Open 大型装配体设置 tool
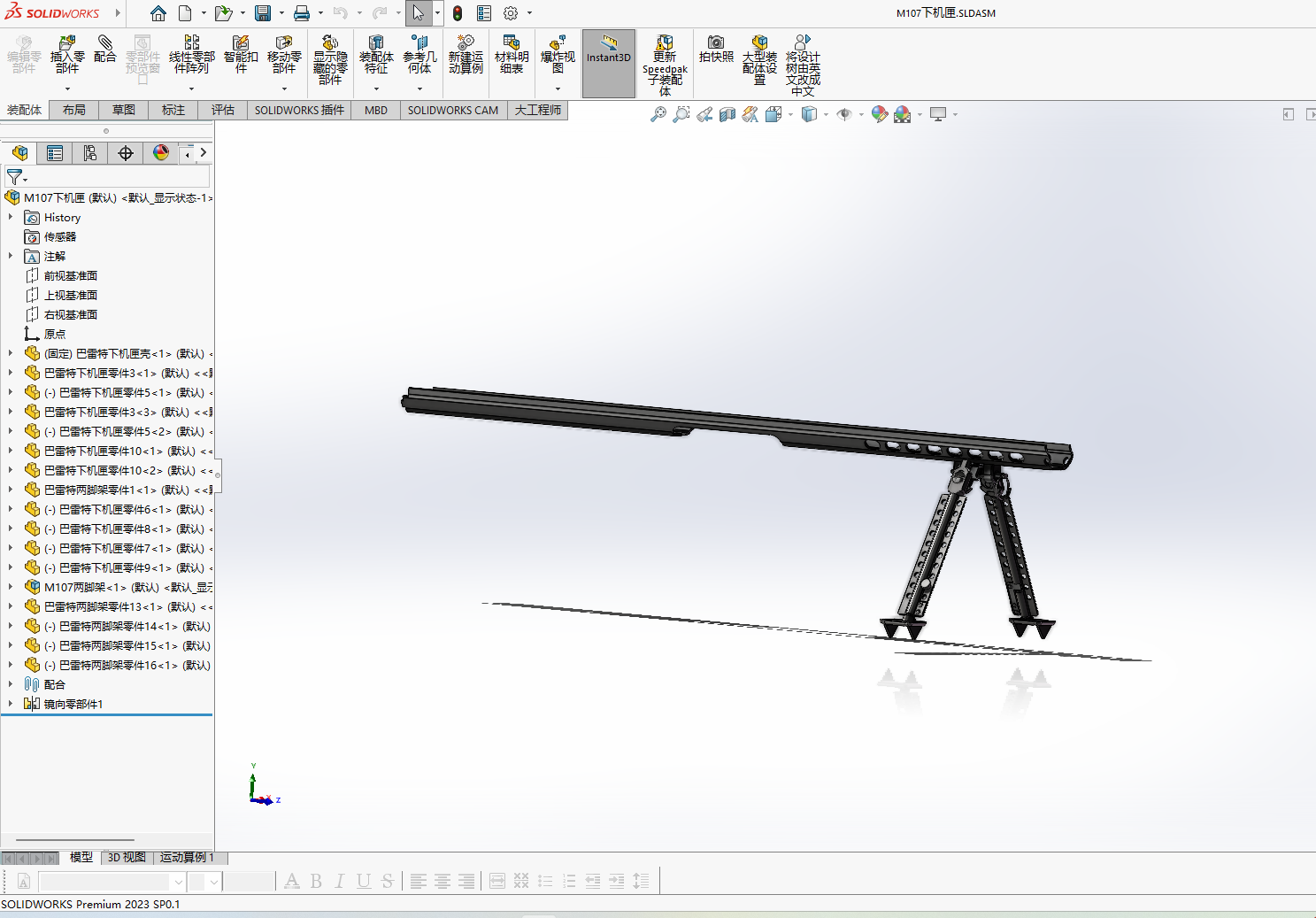The height and width of the screenshot is (918, 1316). click(x=759, y=60)
